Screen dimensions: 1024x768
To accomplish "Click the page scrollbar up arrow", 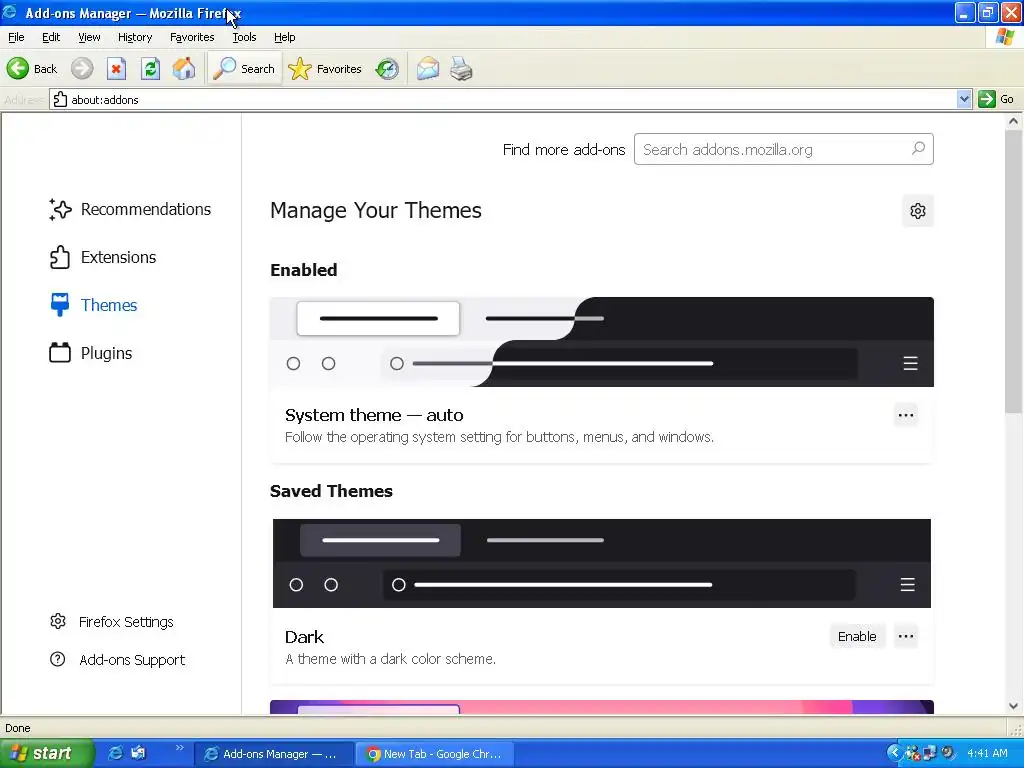I will 1013,121.
